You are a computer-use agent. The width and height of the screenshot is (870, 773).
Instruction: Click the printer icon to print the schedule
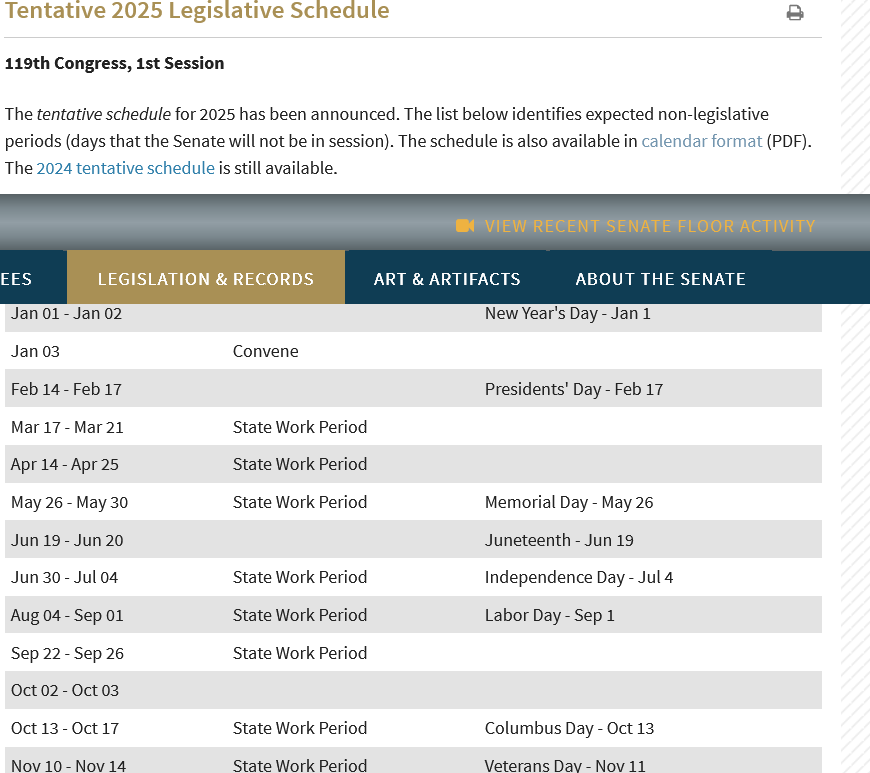tap(795, 13)
